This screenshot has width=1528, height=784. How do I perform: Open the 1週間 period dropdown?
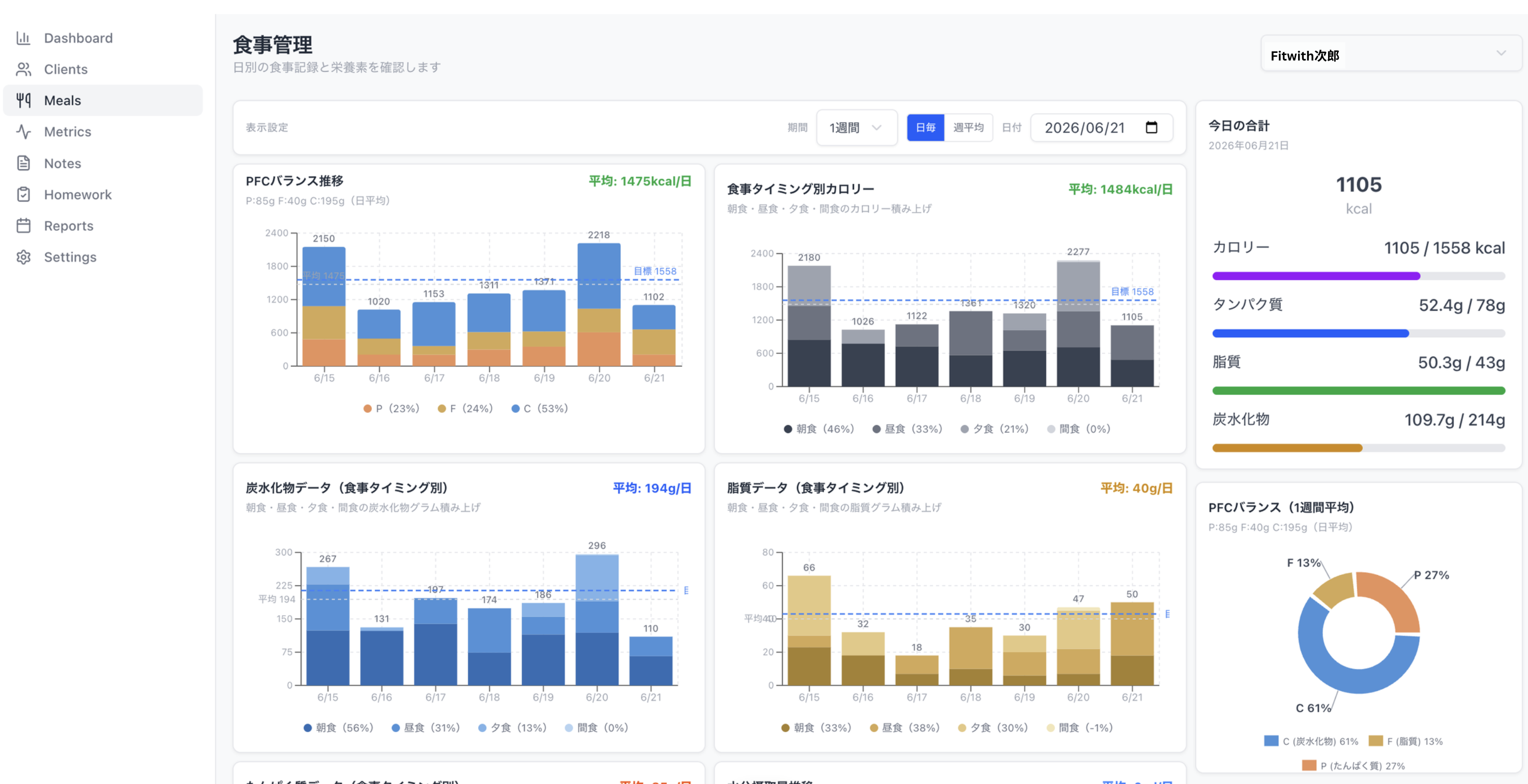856,128
